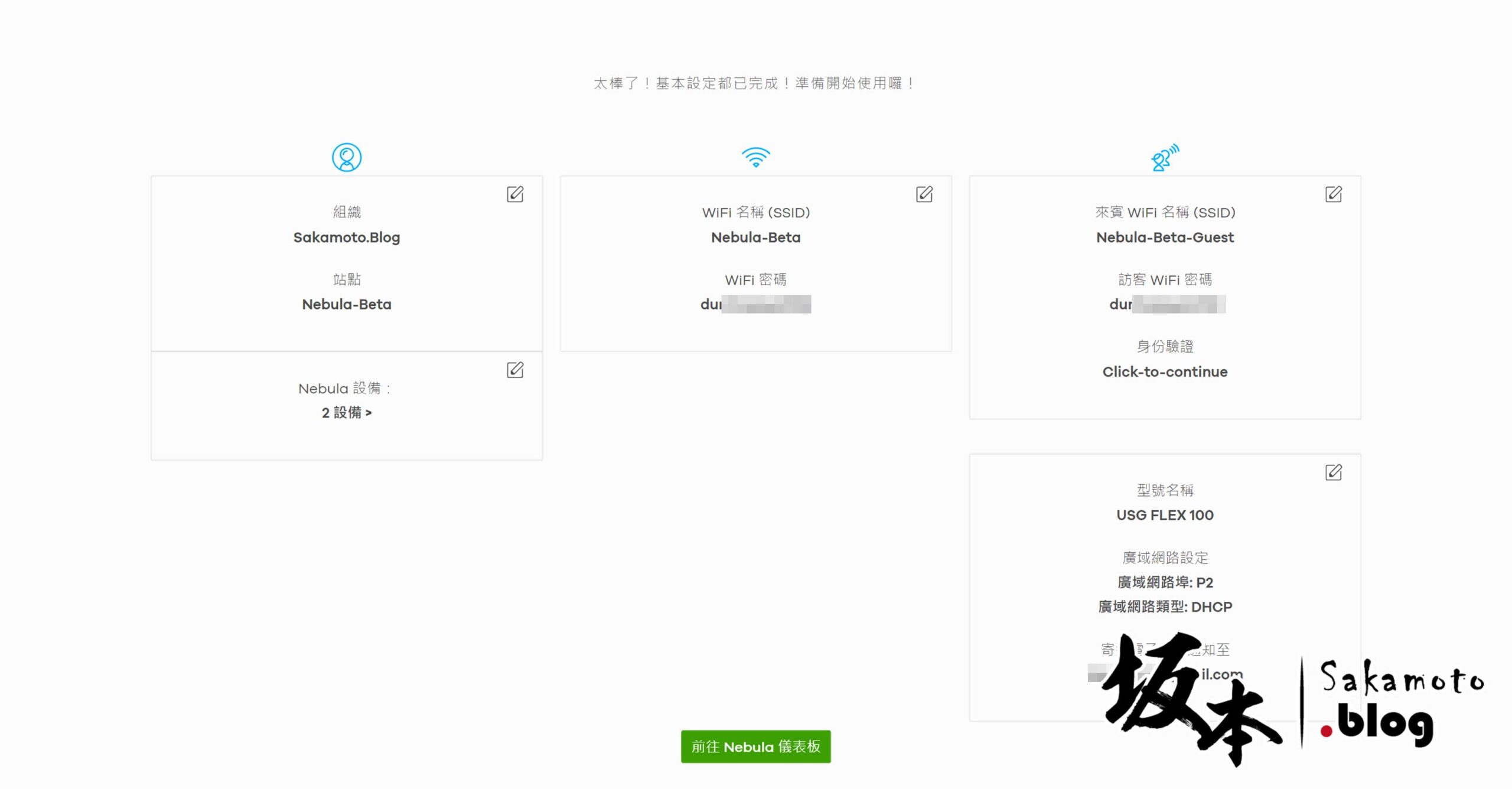The height and width of the screenshot is (789, 1512).
Task: Go to the Nebula dashboard button
Action: [756, 746]
